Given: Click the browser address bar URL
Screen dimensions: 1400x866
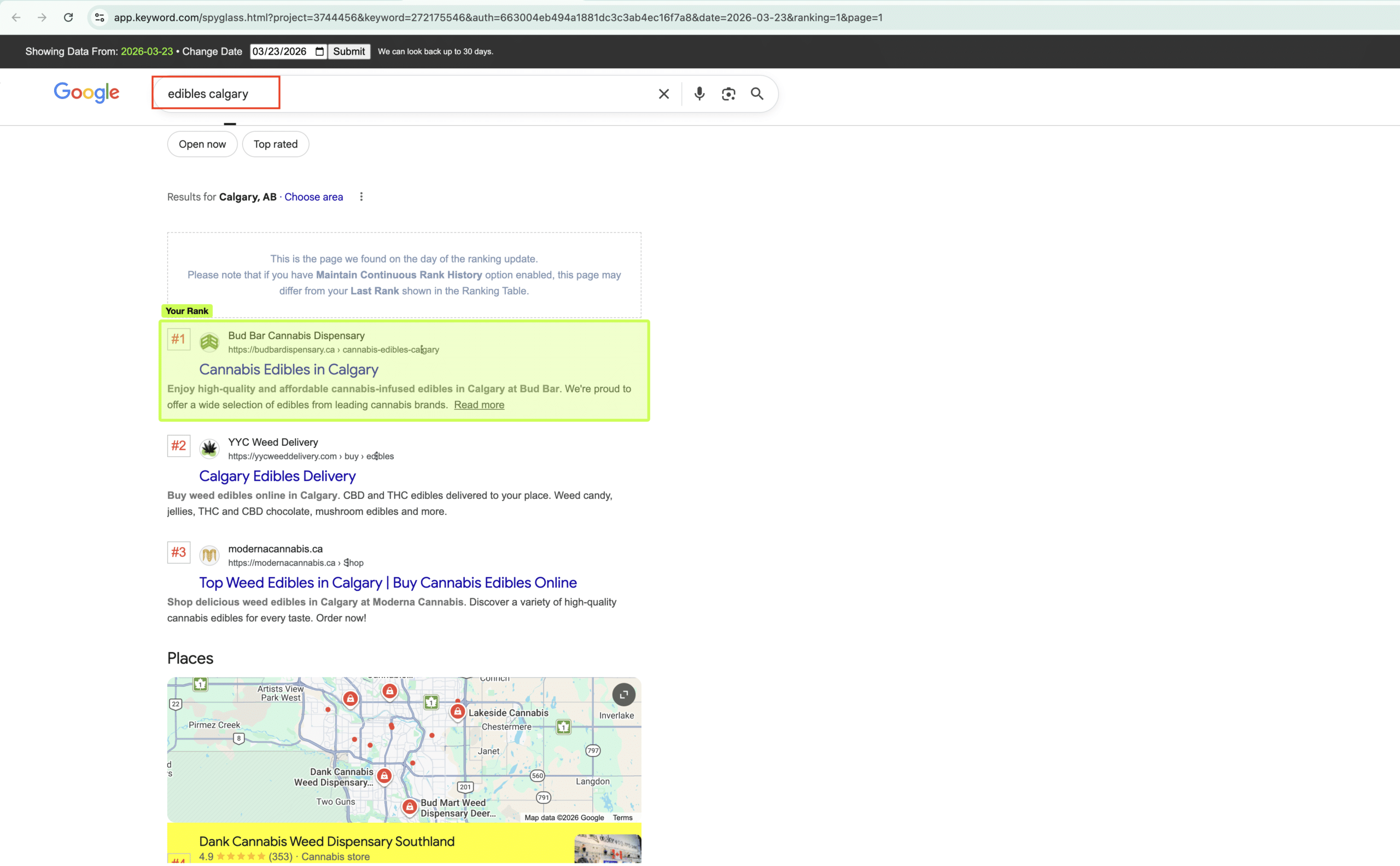Looking at the screenshot, I should [498, 18].
